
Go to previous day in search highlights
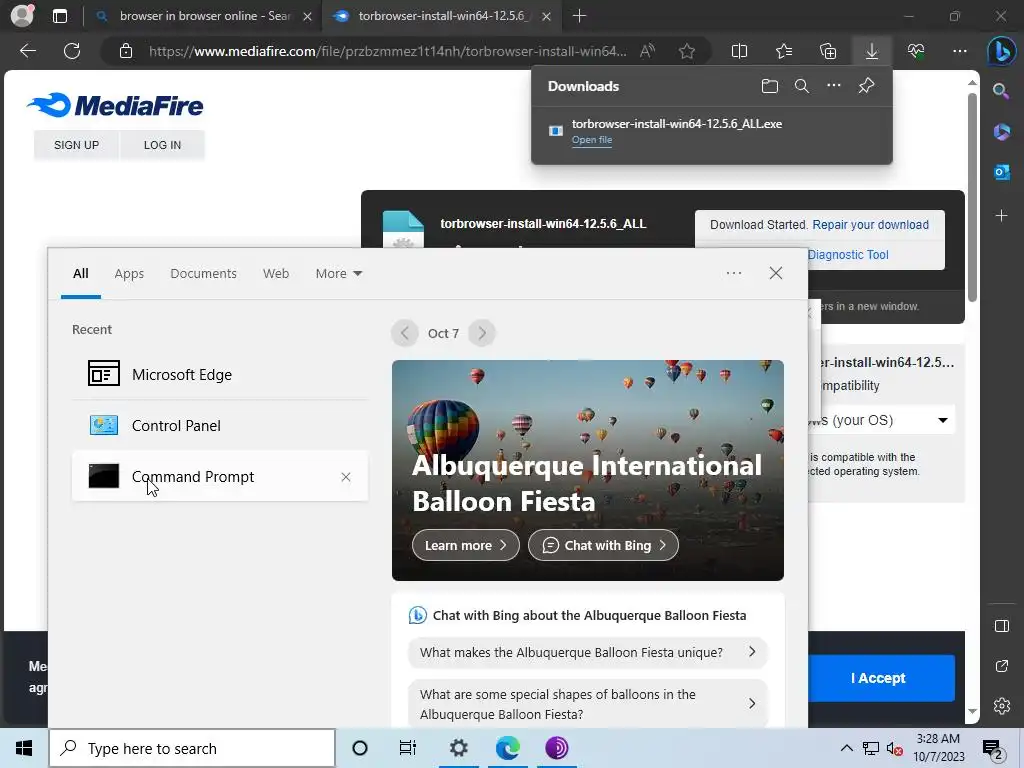click(x=405, y=333)
